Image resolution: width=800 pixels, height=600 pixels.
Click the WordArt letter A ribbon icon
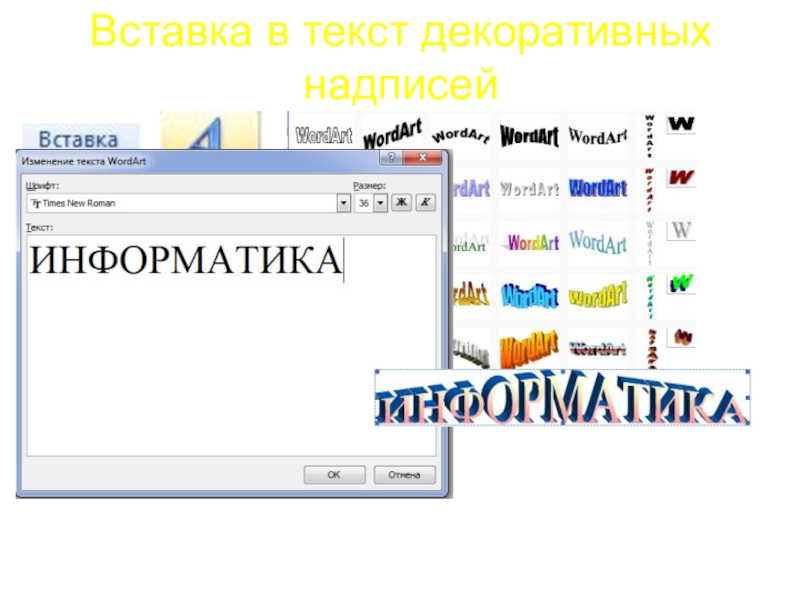coord(210,131)
